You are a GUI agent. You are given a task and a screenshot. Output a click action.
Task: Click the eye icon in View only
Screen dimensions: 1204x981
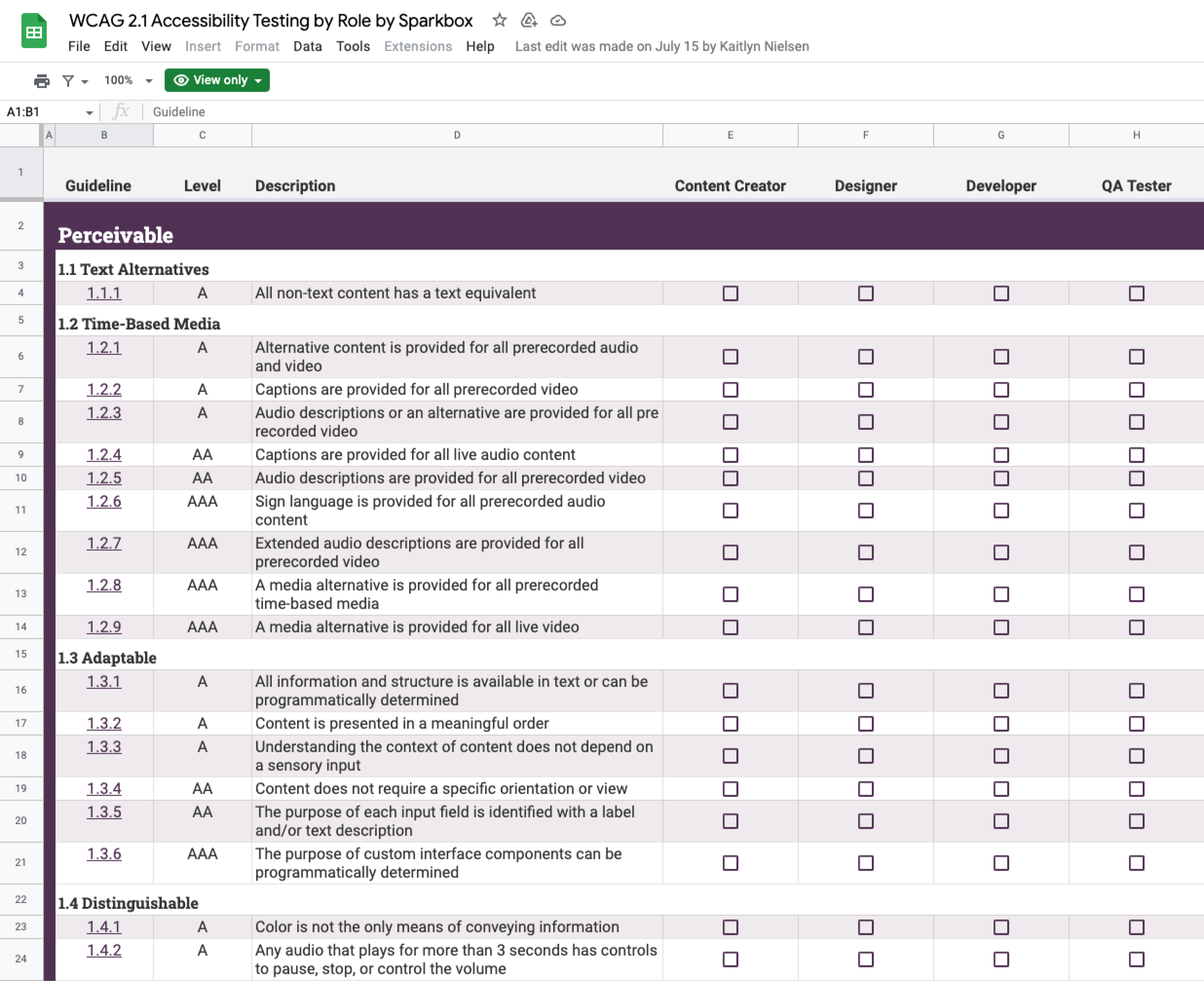pos(181,80)
